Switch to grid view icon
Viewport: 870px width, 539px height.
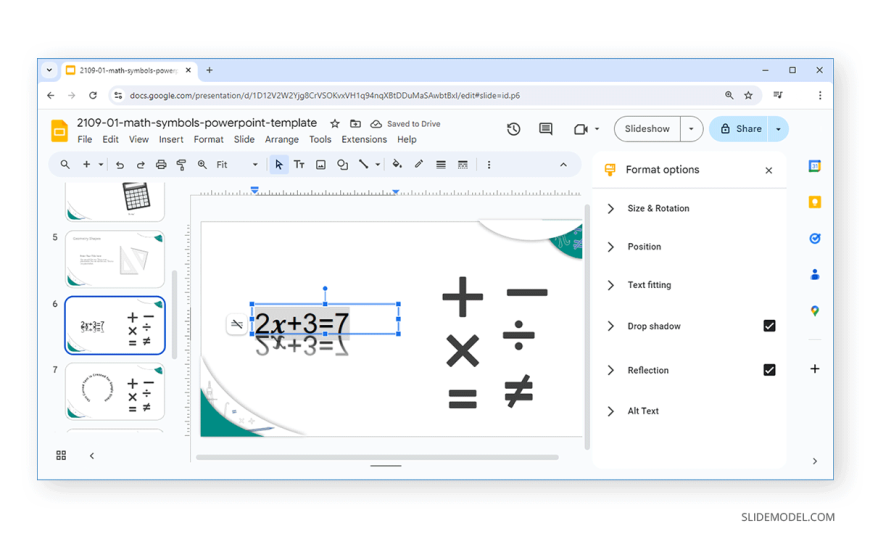[x=61, y=455]
